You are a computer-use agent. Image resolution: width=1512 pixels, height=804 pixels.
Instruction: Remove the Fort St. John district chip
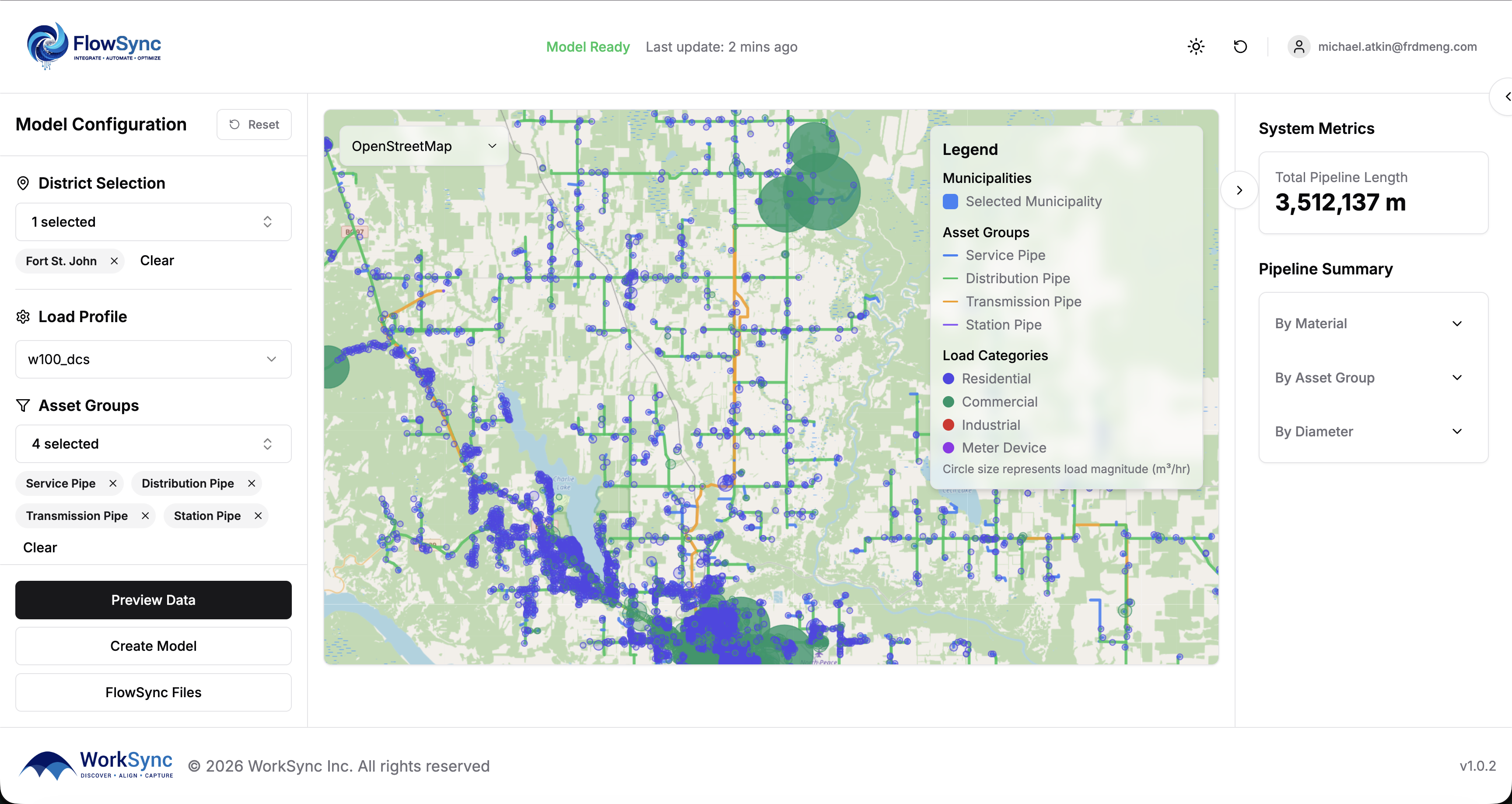(x=115, y=261)
